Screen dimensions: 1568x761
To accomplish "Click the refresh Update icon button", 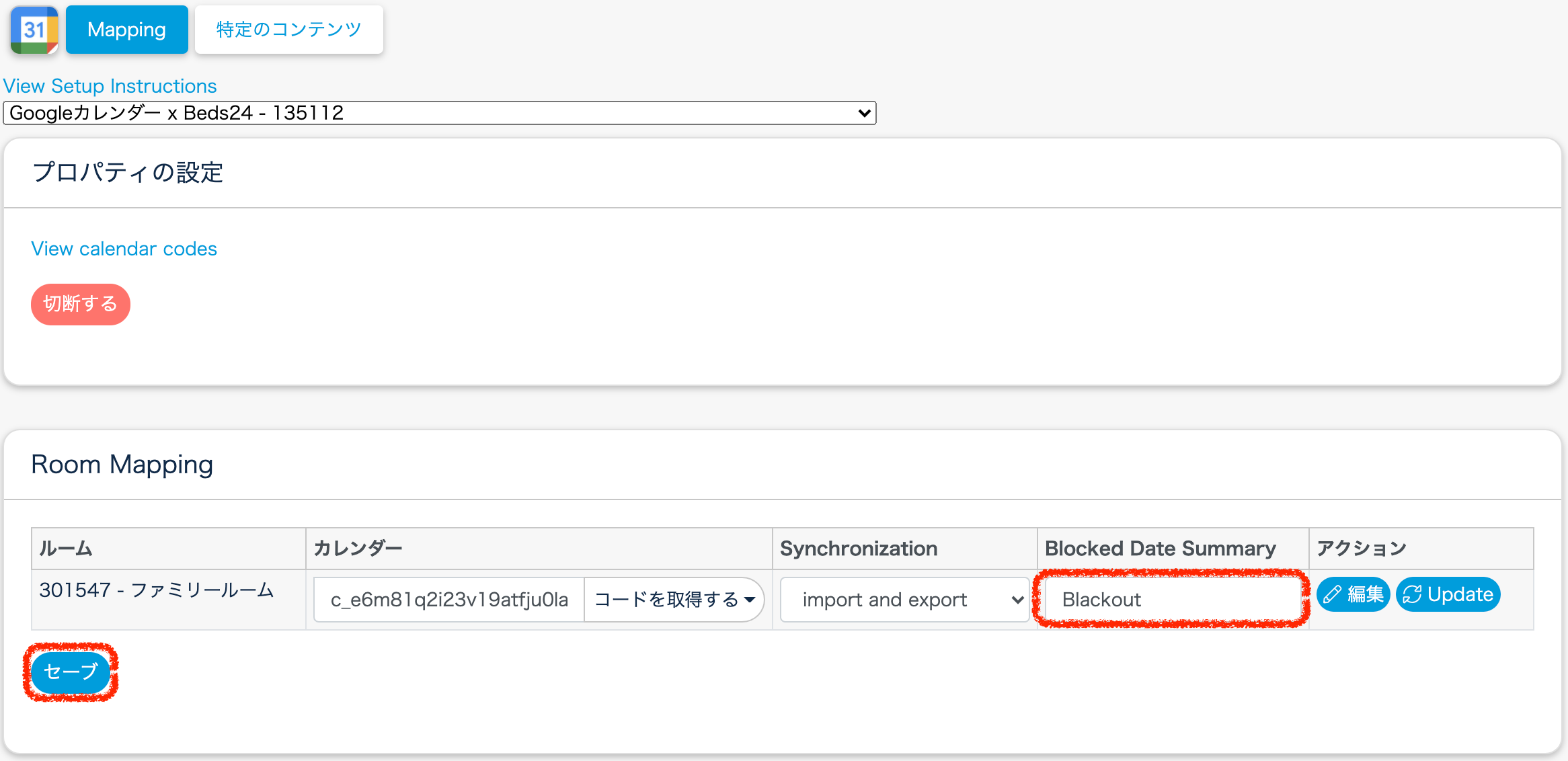I will tap(1448, 594).
